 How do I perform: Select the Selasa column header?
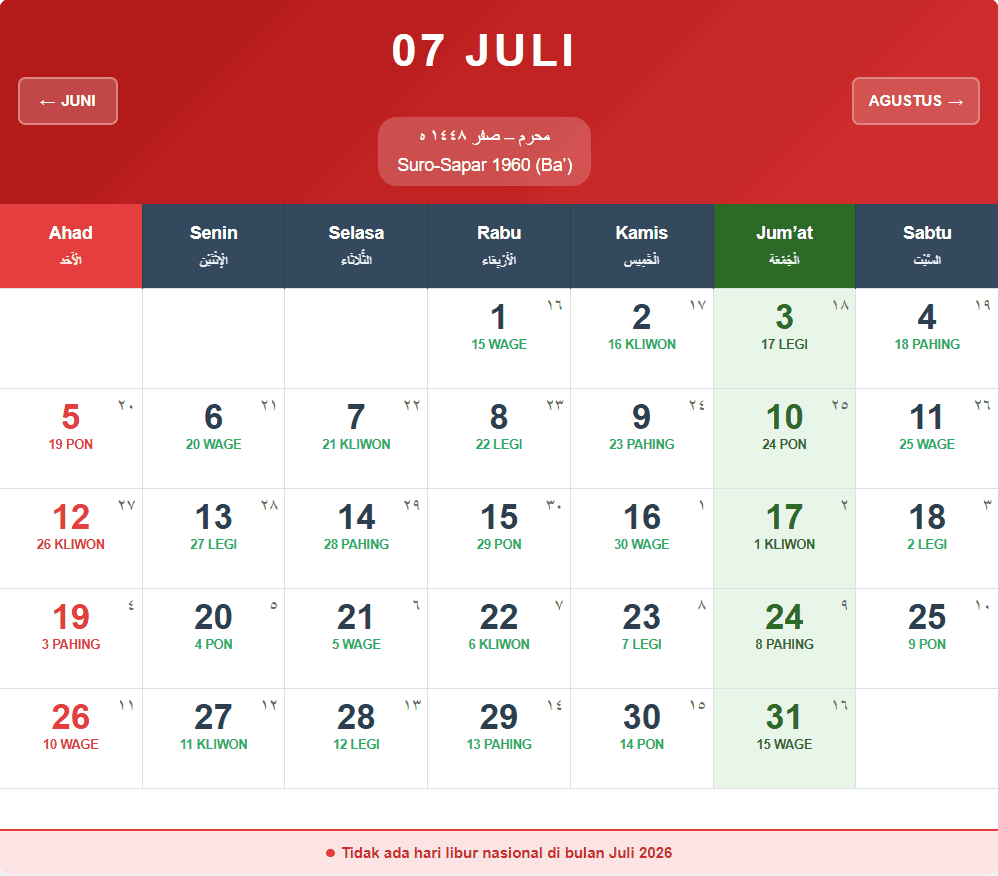(x=356, y=246)
